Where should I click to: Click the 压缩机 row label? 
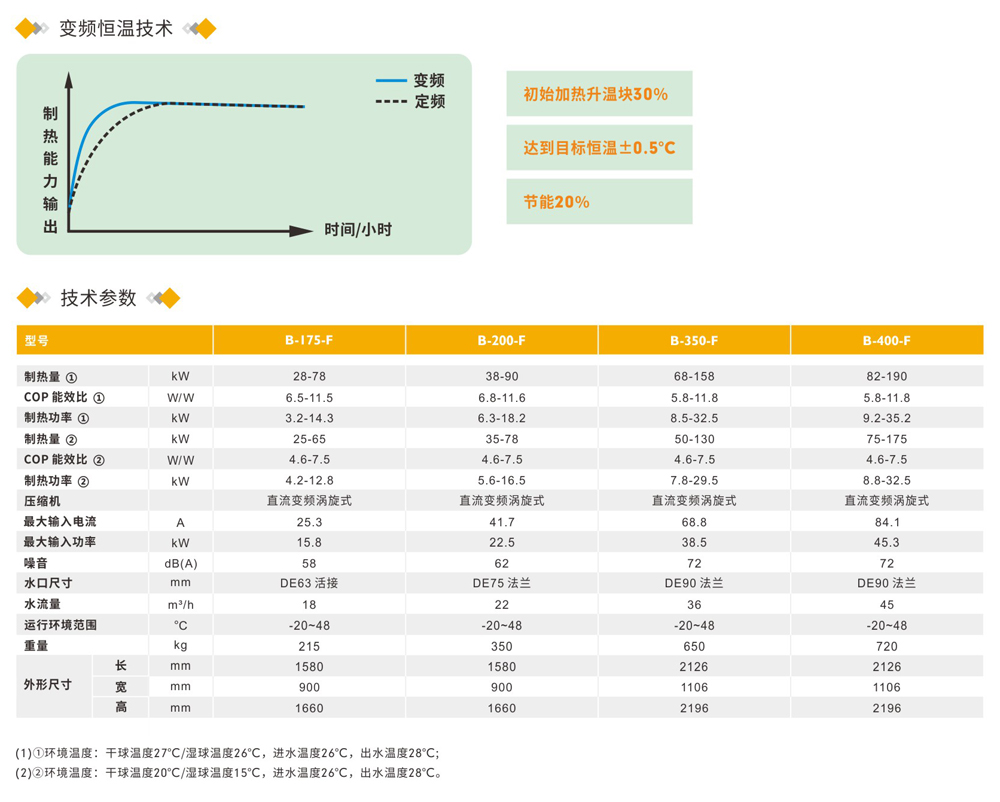coord(42,501)
